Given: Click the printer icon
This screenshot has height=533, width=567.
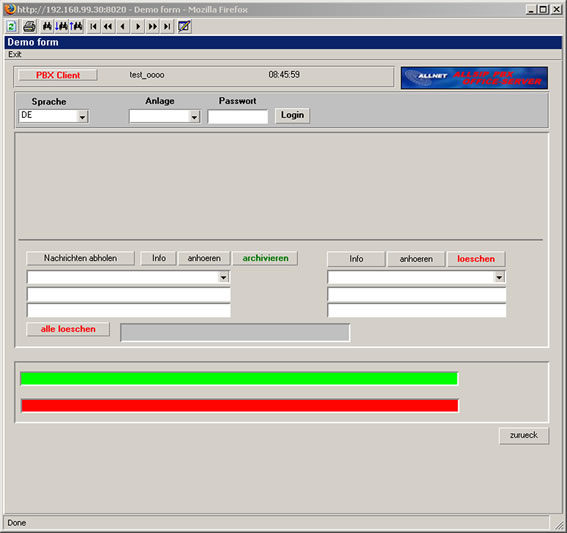Looking at the screenshot, I should (29, 26).
